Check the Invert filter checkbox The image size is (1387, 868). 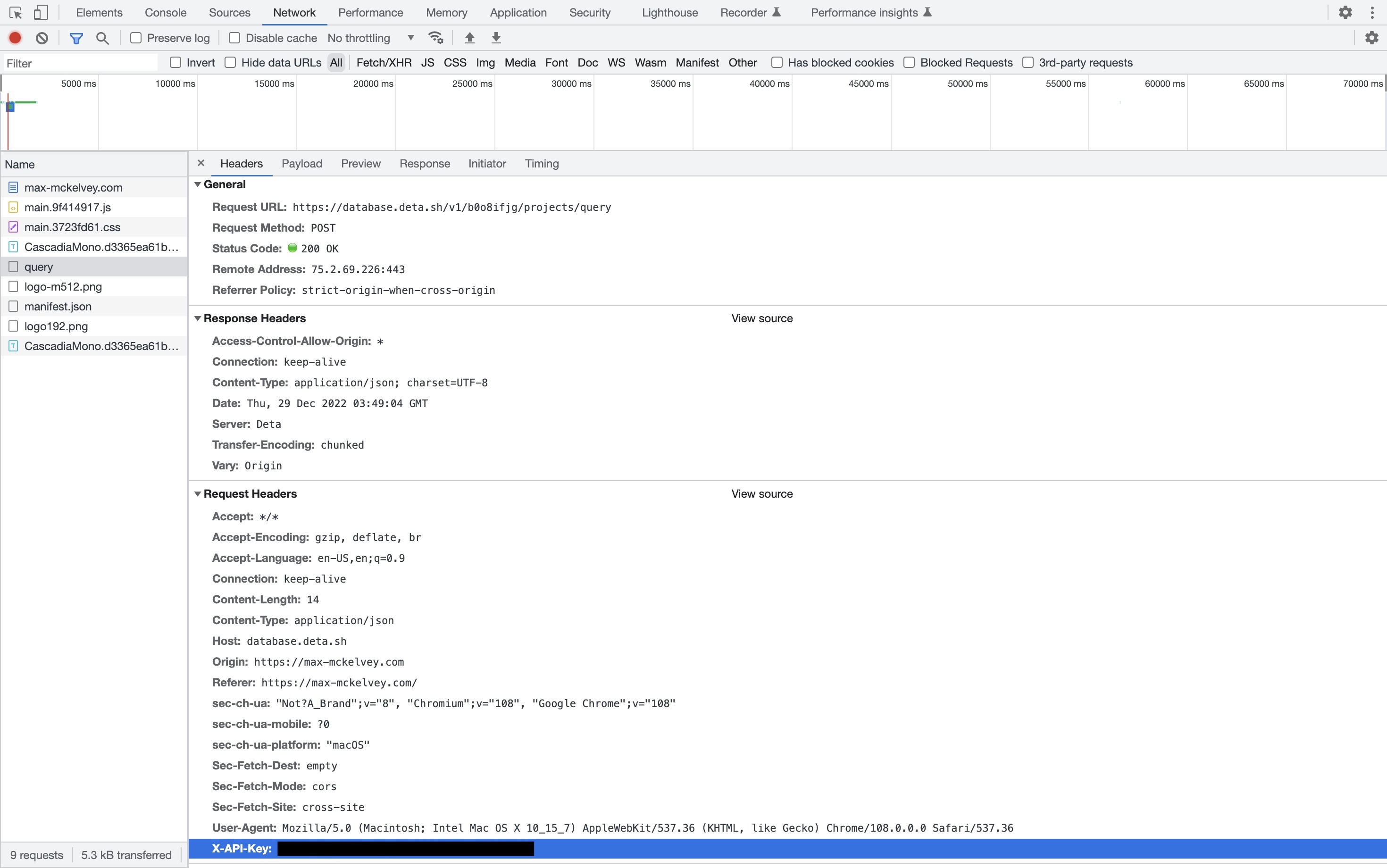tap(175, 63)
